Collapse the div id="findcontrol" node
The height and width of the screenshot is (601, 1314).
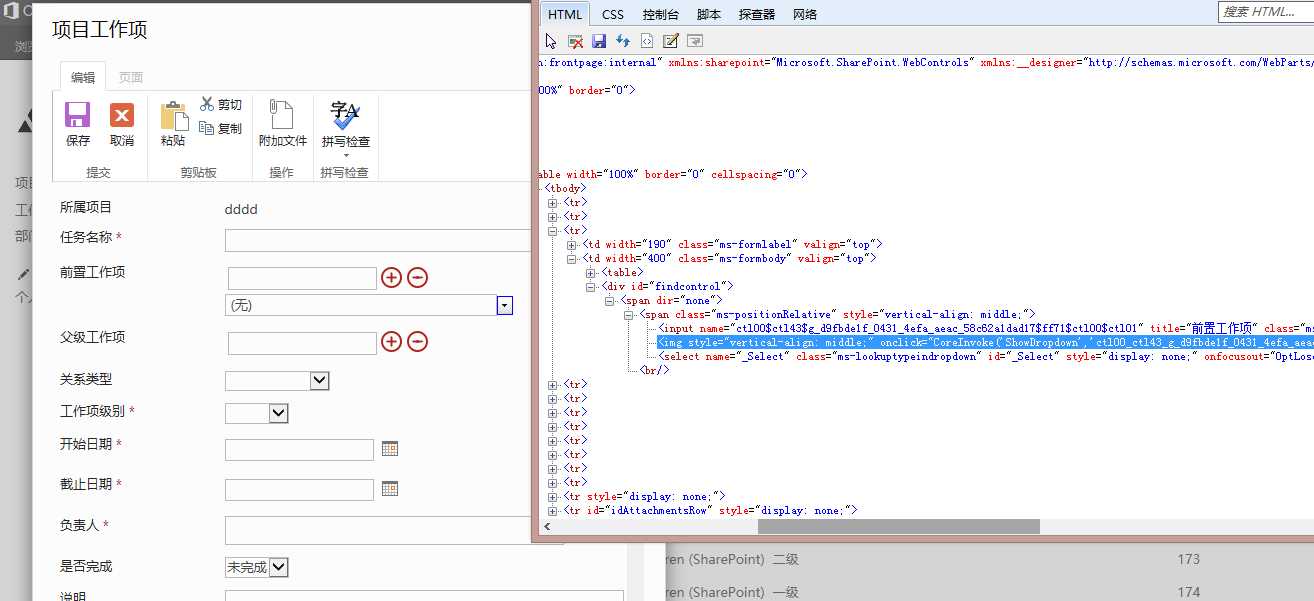click(x=591, y=286)
